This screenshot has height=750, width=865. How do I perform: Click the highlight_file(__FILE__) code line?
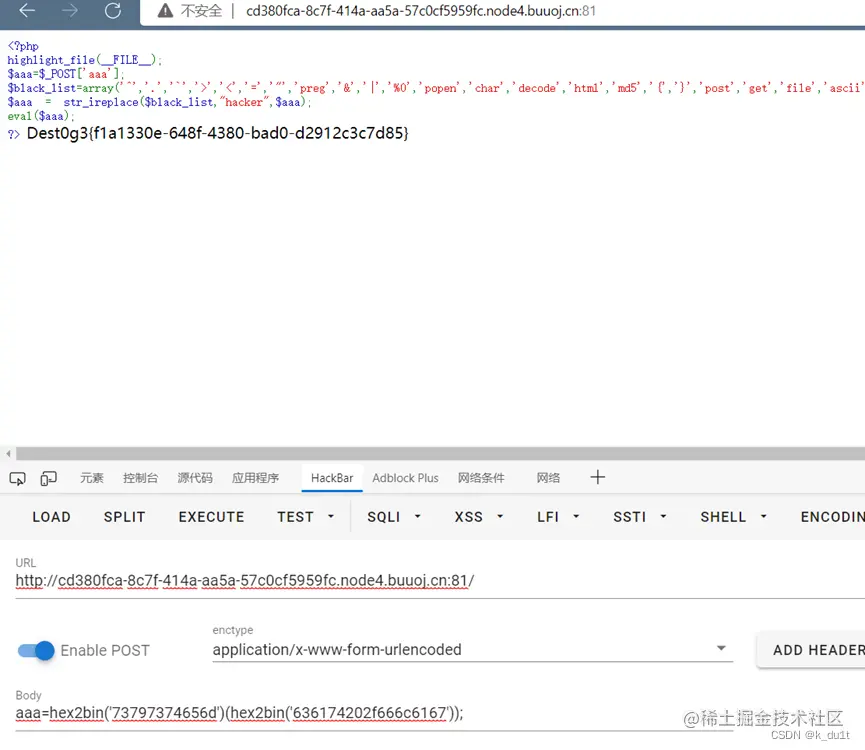(x=84, y=60)
